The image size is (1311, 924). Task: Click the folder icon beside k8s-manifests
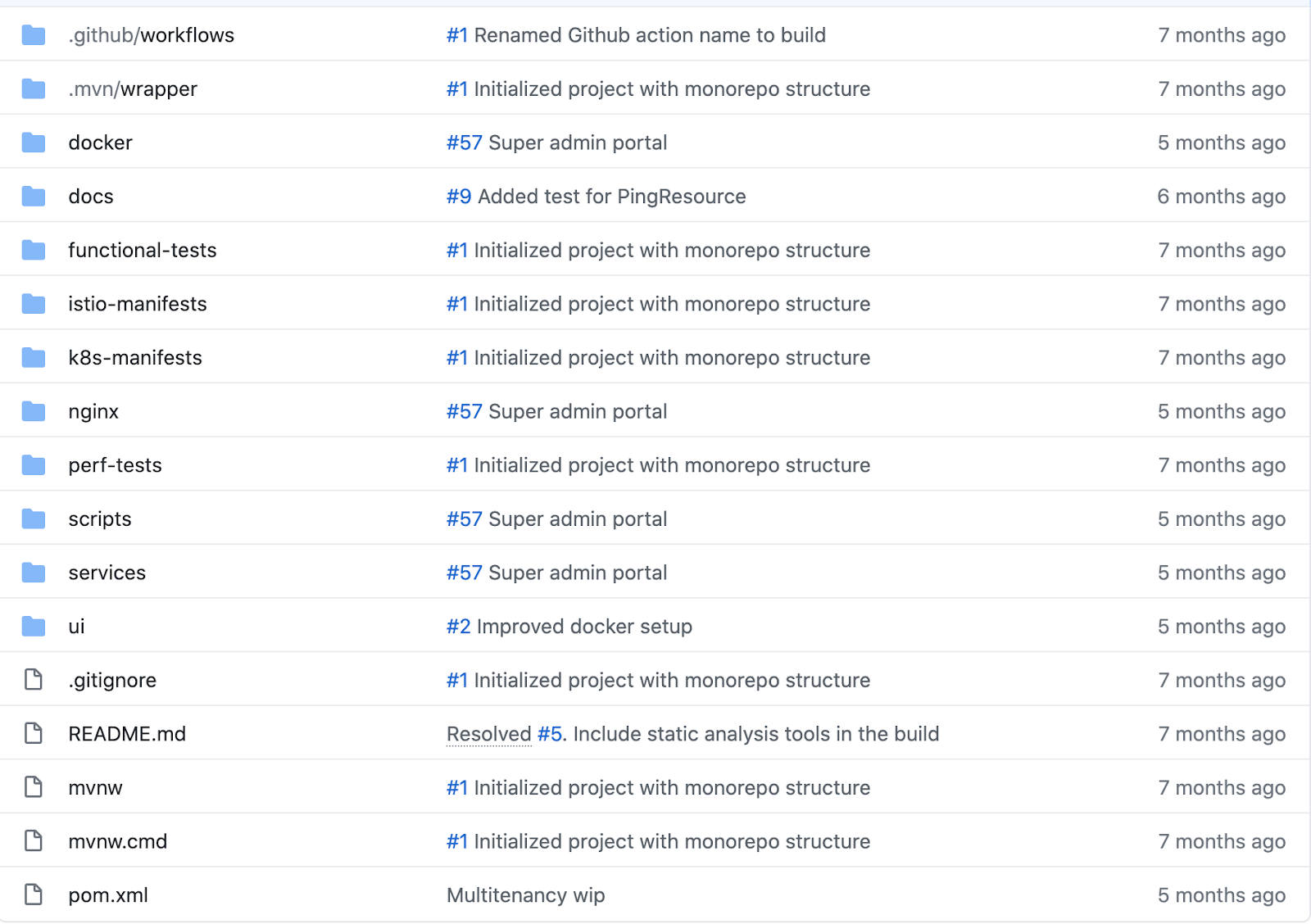pos(34,357)
